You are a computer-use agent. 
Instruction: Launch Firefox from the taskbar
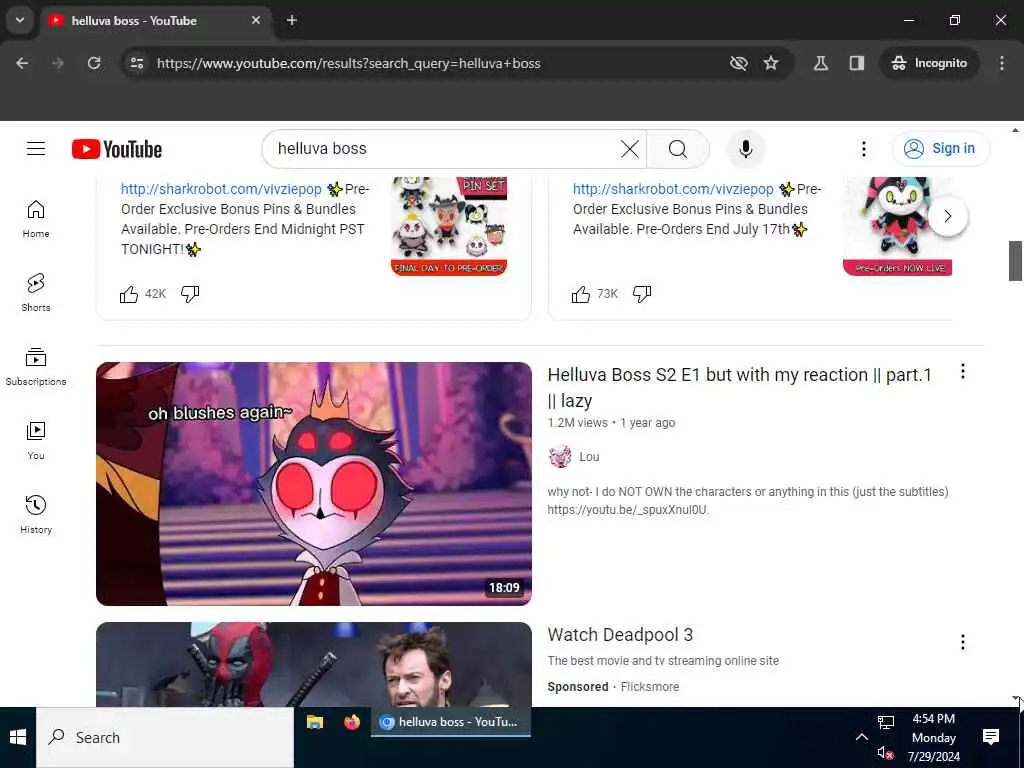pyautogui.click(x=352, y=722)
